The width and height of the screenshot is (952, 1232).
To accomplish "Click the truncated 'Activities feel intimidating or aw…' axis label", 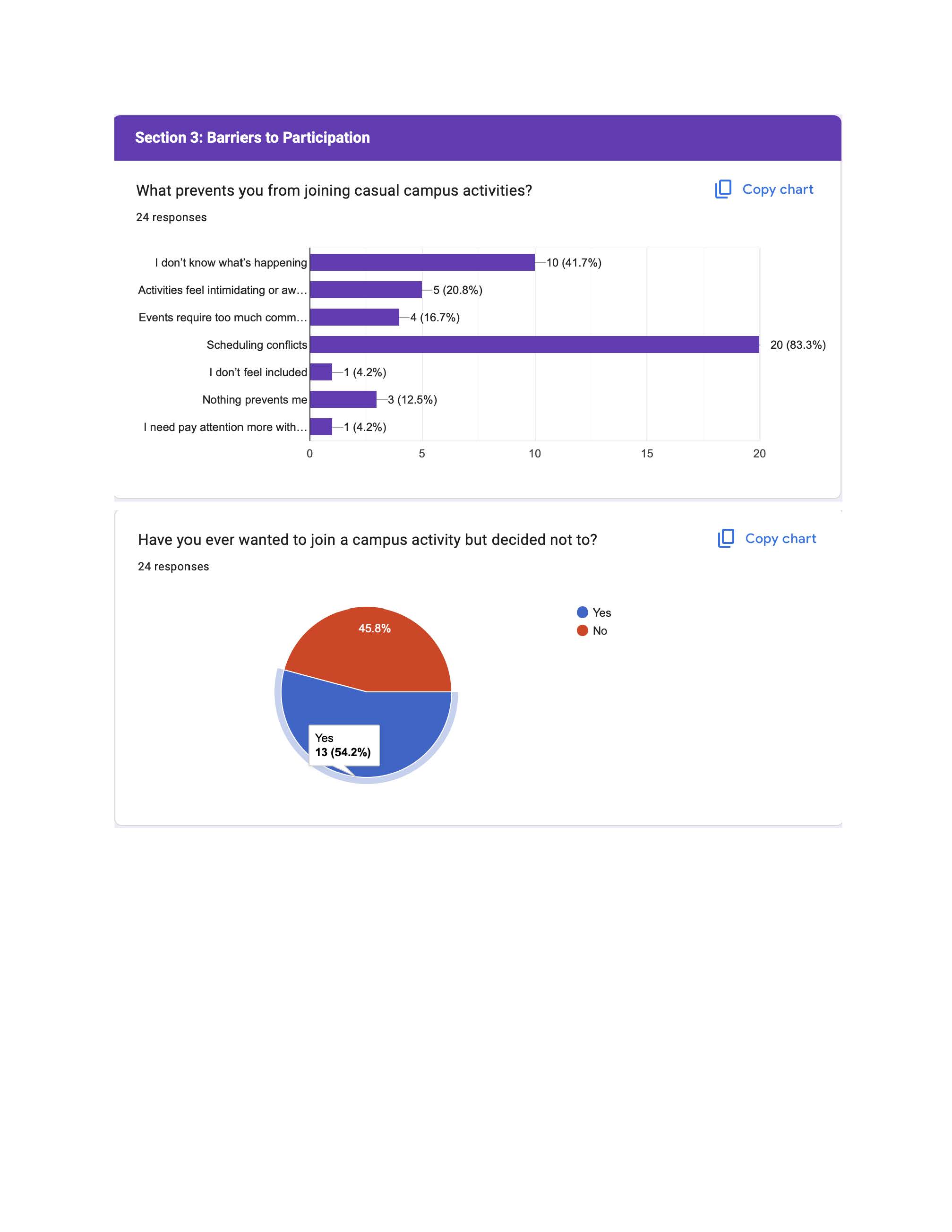I will tap(222, 290).
